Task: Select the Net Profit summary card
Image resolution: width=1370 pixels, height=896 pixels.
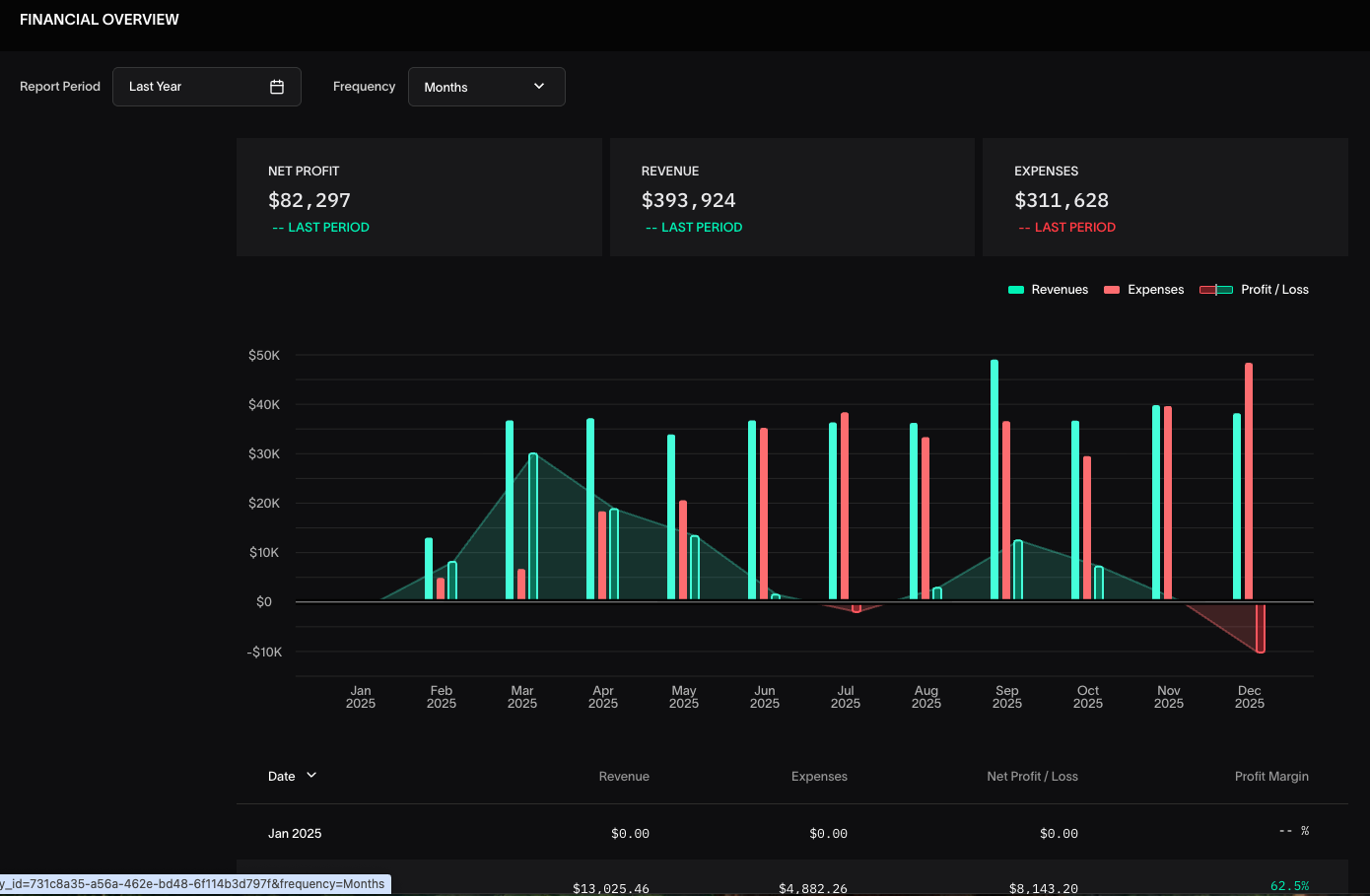Action: pyautogui.click(x=419, y=197)
